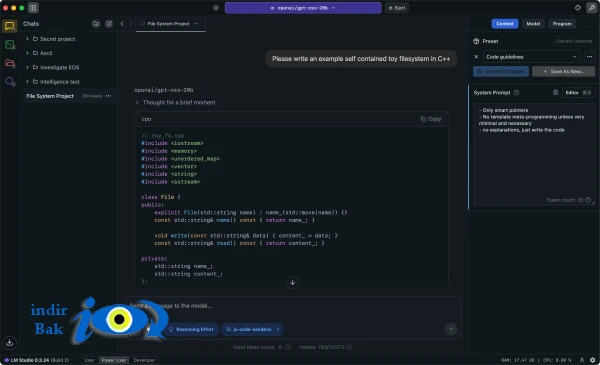
Task: Click the appearance icon beside wrench
Action: (x=578, y=8)
